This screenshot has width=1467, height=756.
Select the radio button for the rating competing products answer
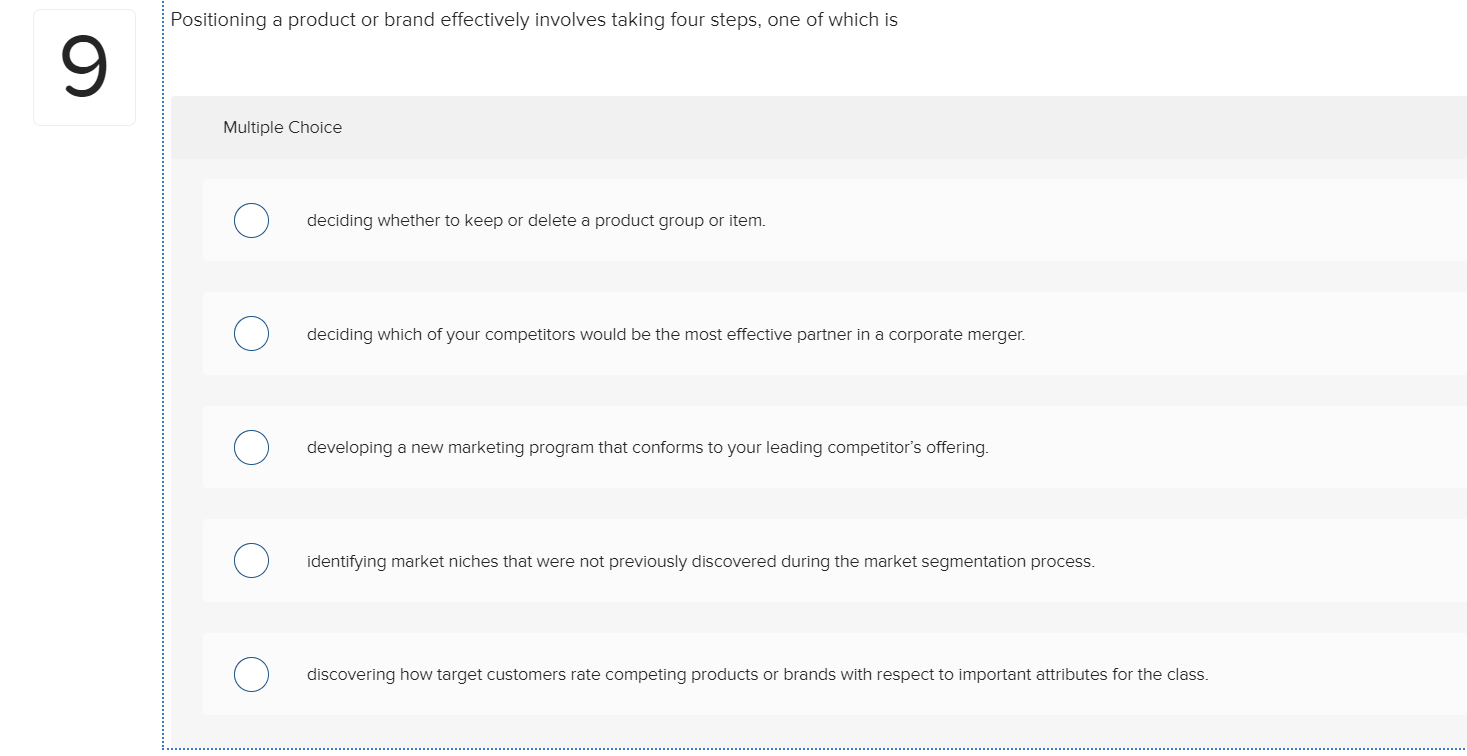(251, 674)
